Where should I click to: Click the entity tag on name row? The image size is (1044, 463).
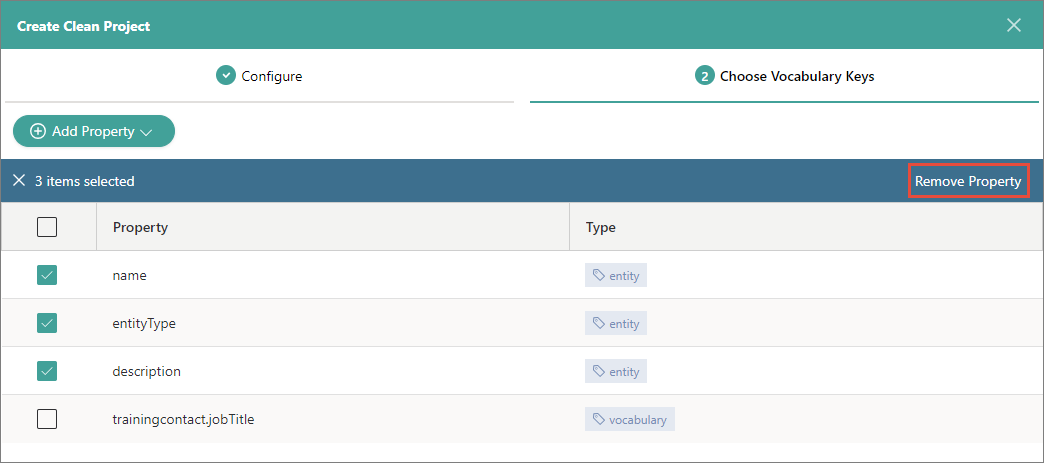[x=616, y=276]
